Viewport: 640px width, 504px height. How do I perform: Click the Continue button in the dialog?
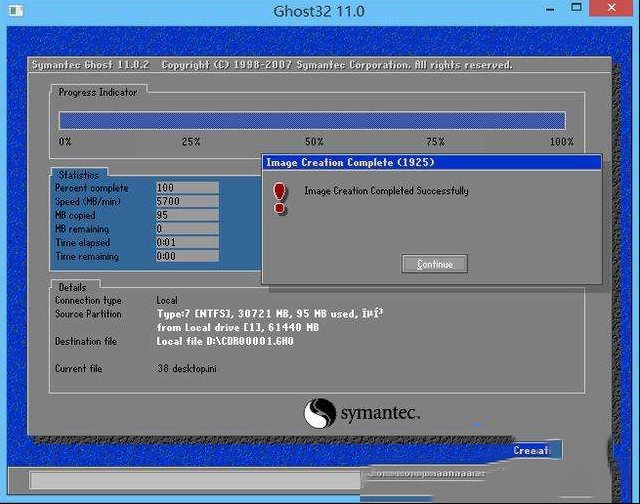434,264
